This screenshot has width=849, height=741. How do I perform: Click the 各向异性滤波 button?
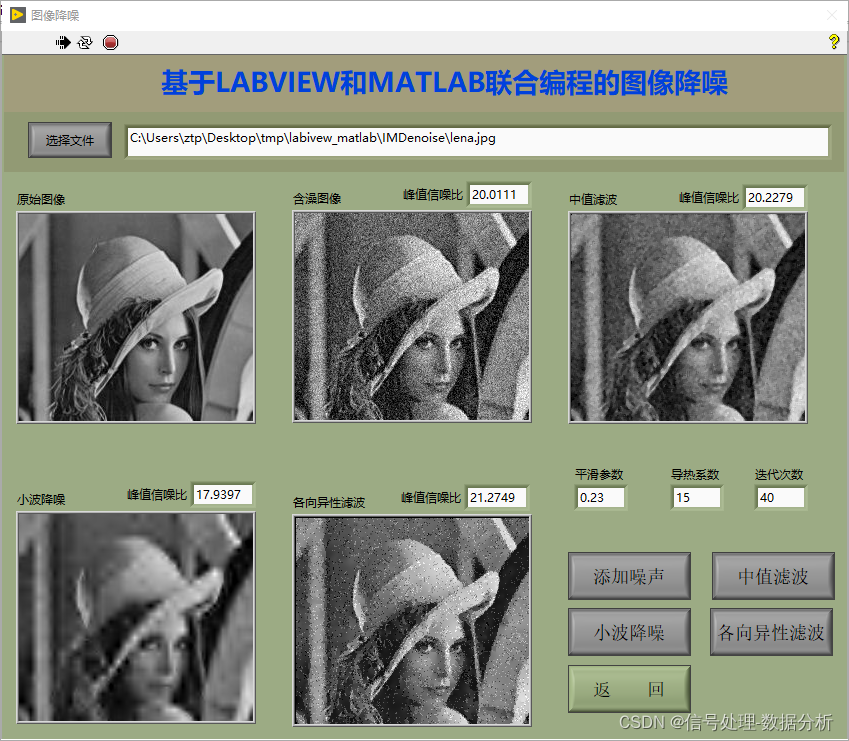click(772, 632)
